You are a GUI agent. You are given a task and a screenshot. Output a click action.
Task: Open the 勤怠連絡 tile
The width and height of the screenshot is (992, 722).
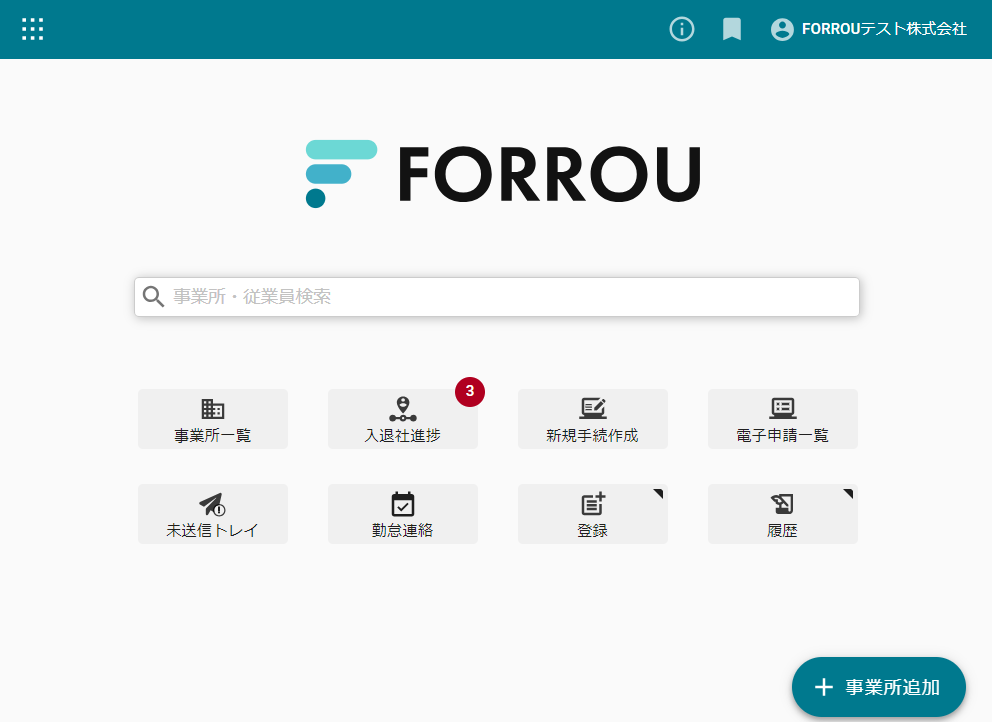click(402, 514)
